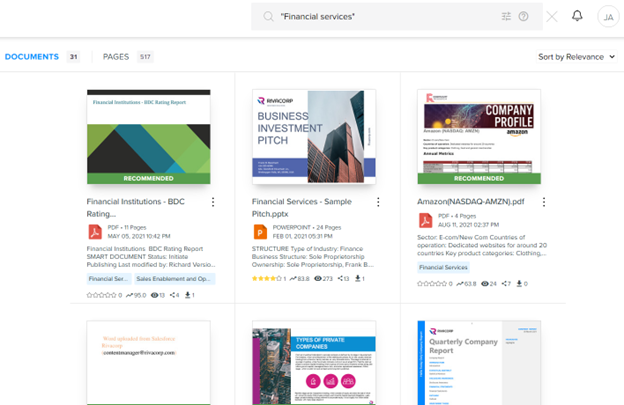Open search help question mark icon

pos(523,16)
